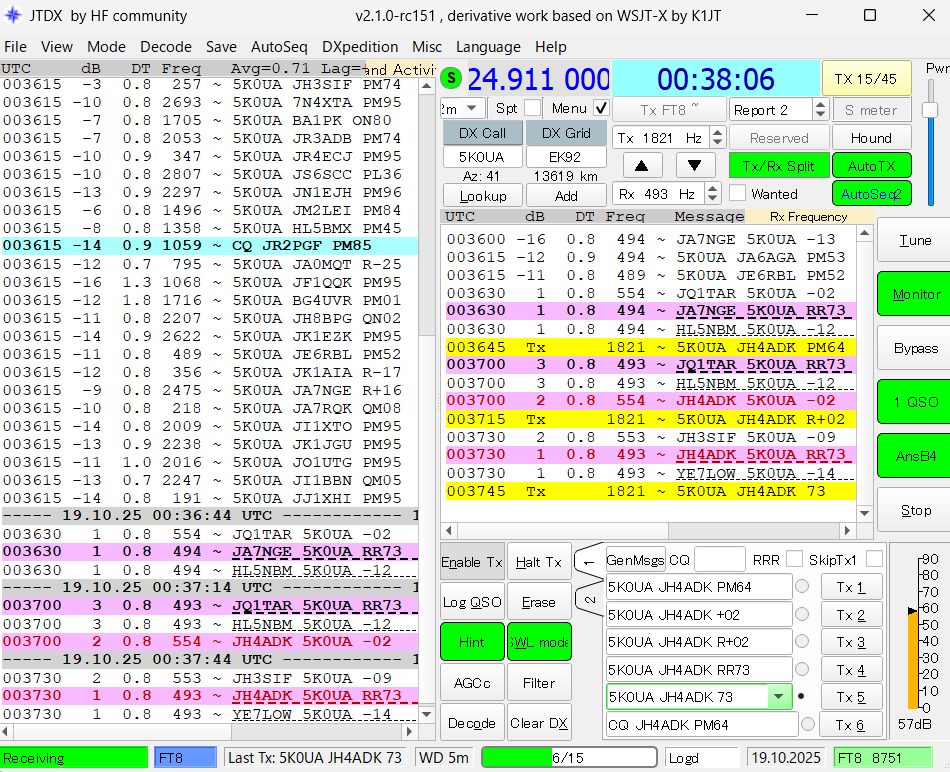Open the AutoSeq menu
This screenshot has height=772, width=950.
coord(279,47)
